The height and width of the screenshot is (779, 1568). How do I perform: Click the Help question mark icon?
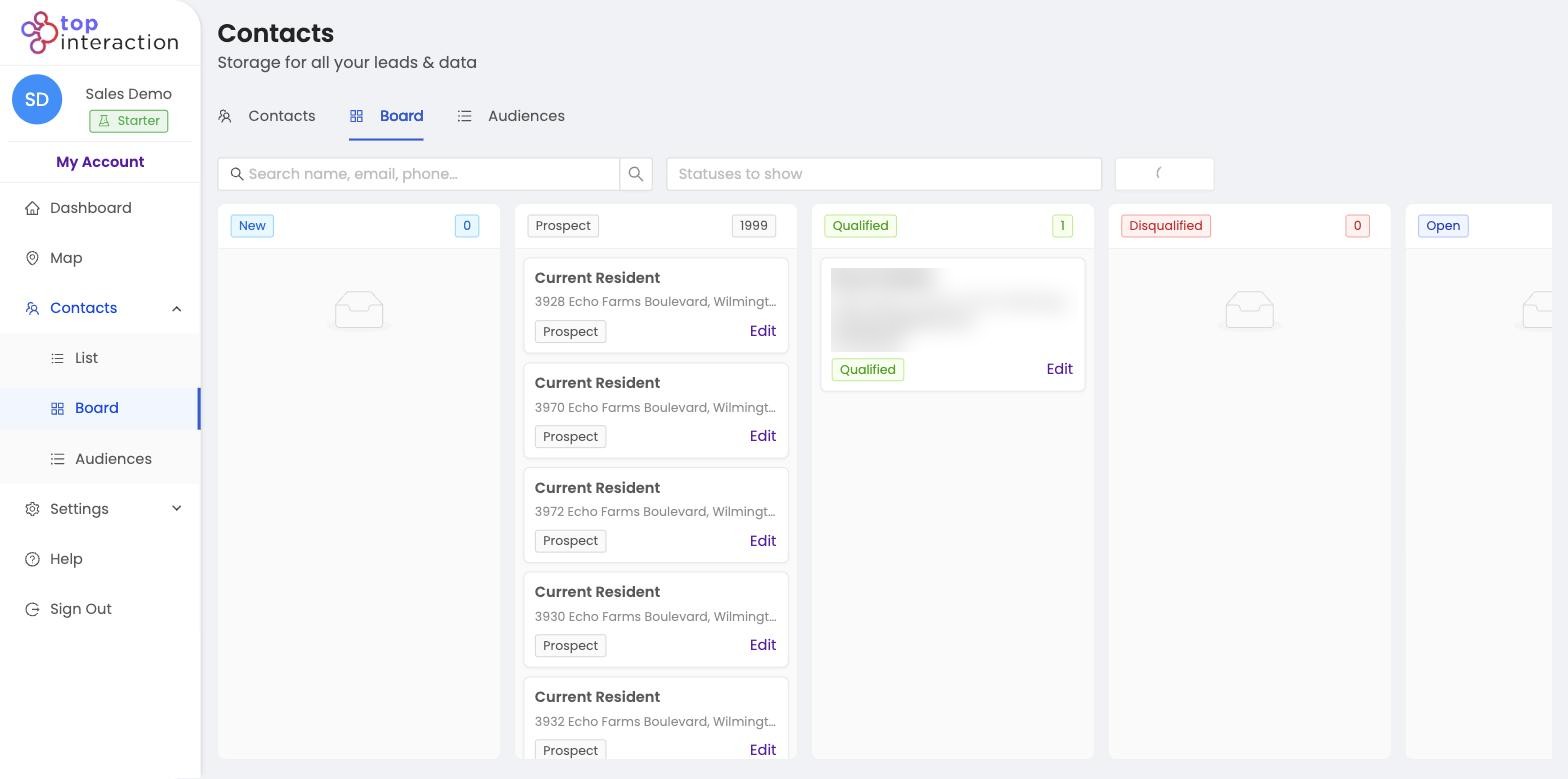pos(32,559)
